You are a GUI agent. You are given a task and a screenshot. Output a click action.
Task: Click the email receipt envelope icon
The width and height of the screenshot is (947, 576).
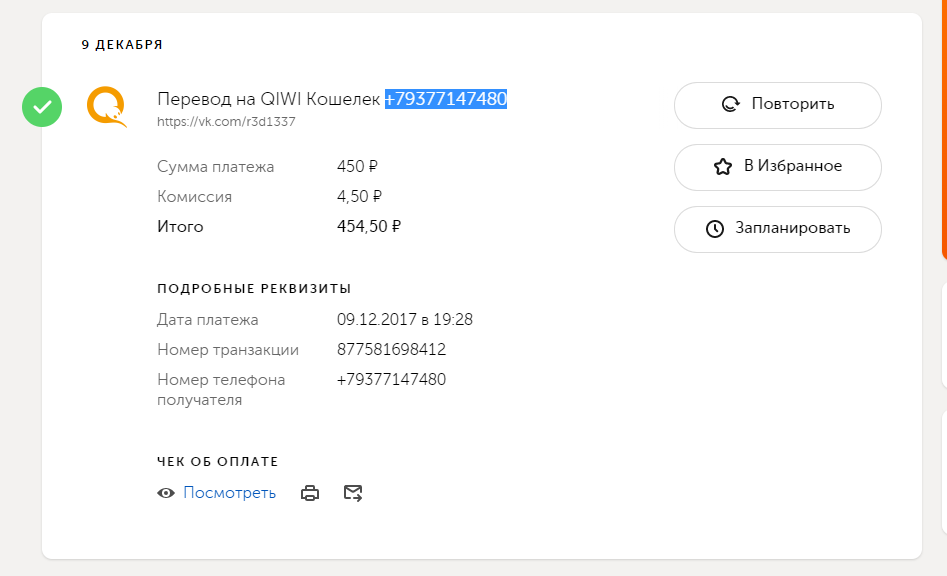coord(353,493)
